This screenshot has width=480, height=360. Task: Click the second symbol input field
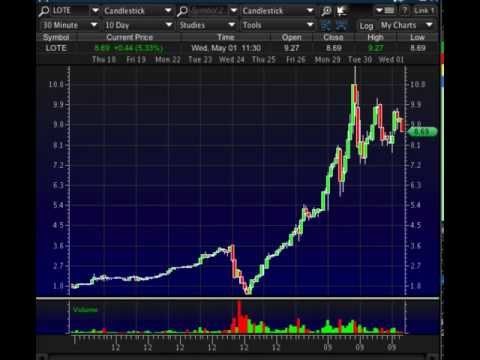click(x=209, y=11)
